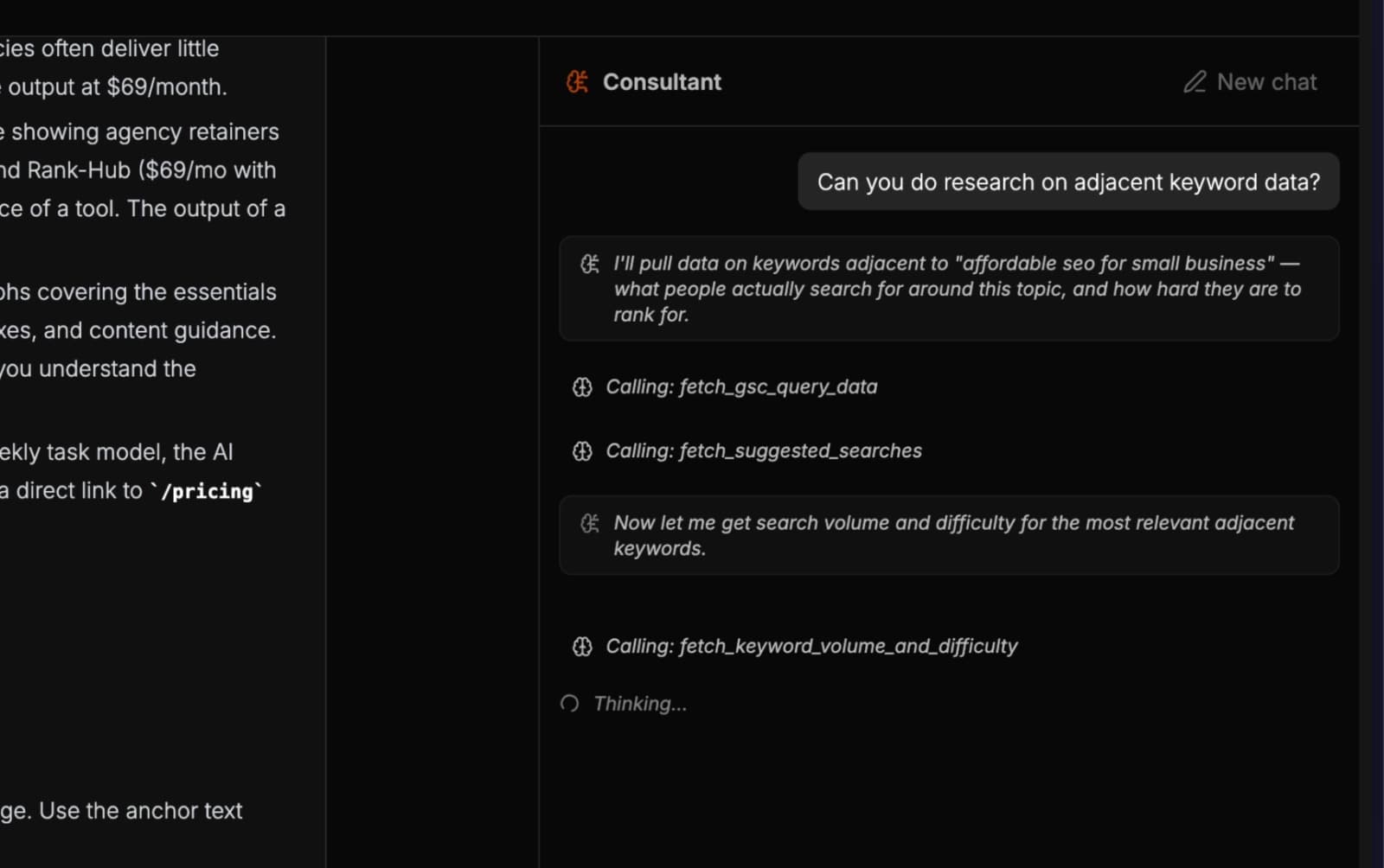The image size is (1384, 868).
Task: Click the icon beside "Now let me get search volume"
Action: pyautogui.click(x=589, y=523)
